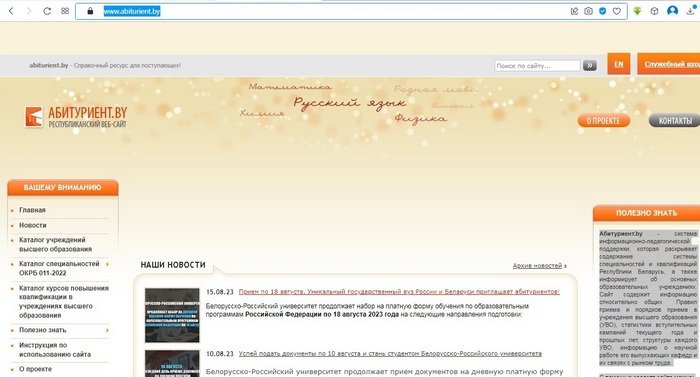The height and width of the screenshot is (377, 700).
Task: Reload the page with the refresh icon
Action: (x=47, y=11)
